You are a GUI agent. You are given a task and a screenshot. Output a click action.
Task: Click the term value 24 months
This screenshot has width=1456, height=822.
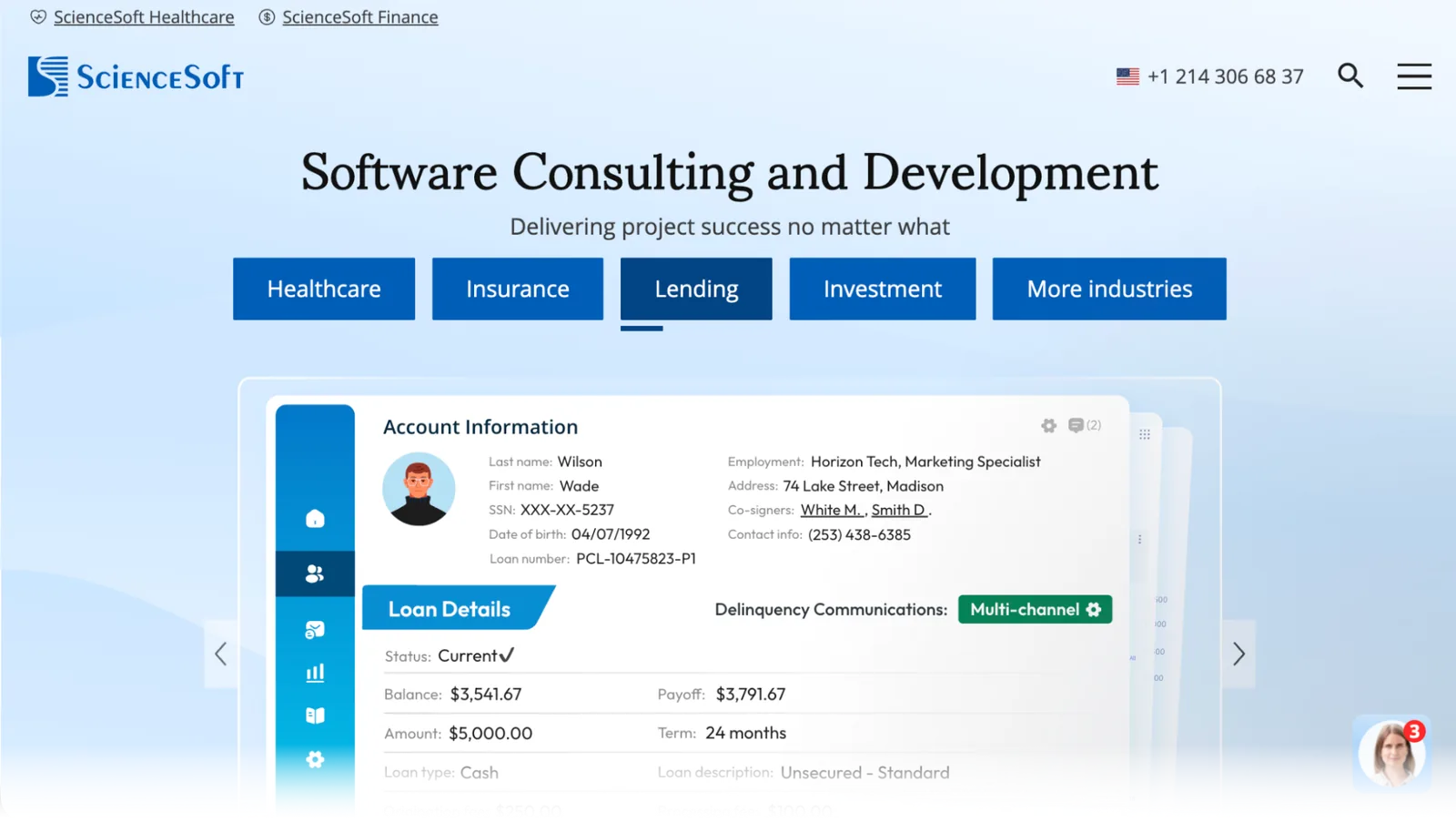tap(746, 733)
